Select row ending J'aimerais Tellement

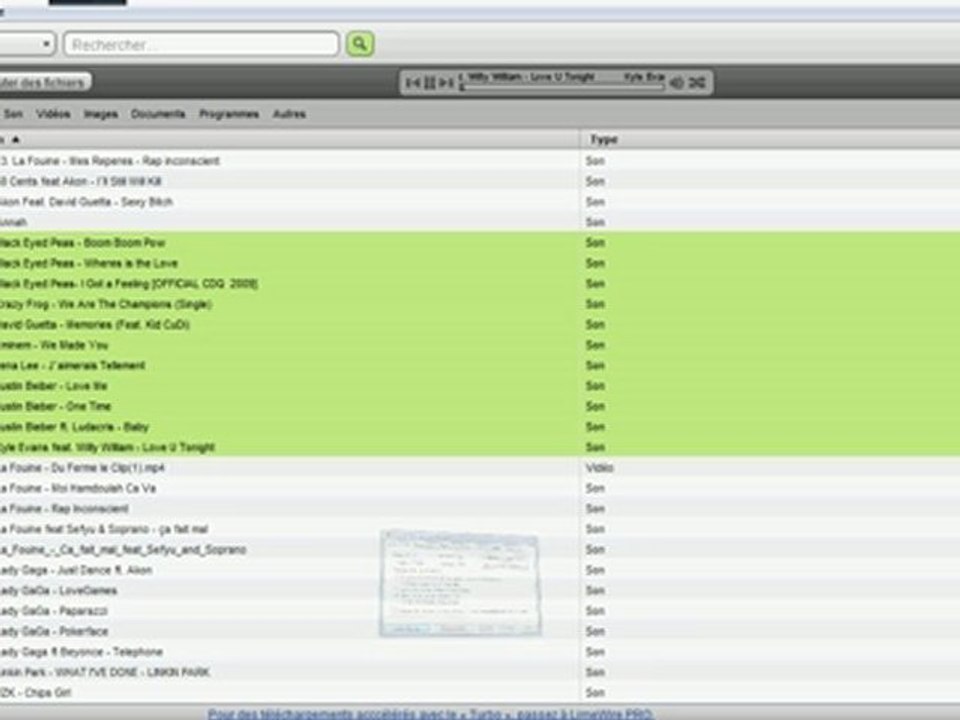click(480, 366)
